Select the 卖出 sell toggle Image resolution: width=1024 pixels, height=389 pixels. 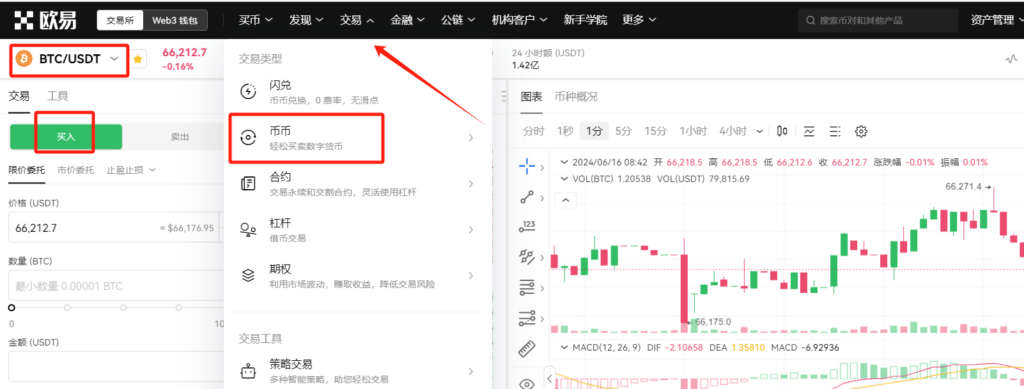[180, 136]
